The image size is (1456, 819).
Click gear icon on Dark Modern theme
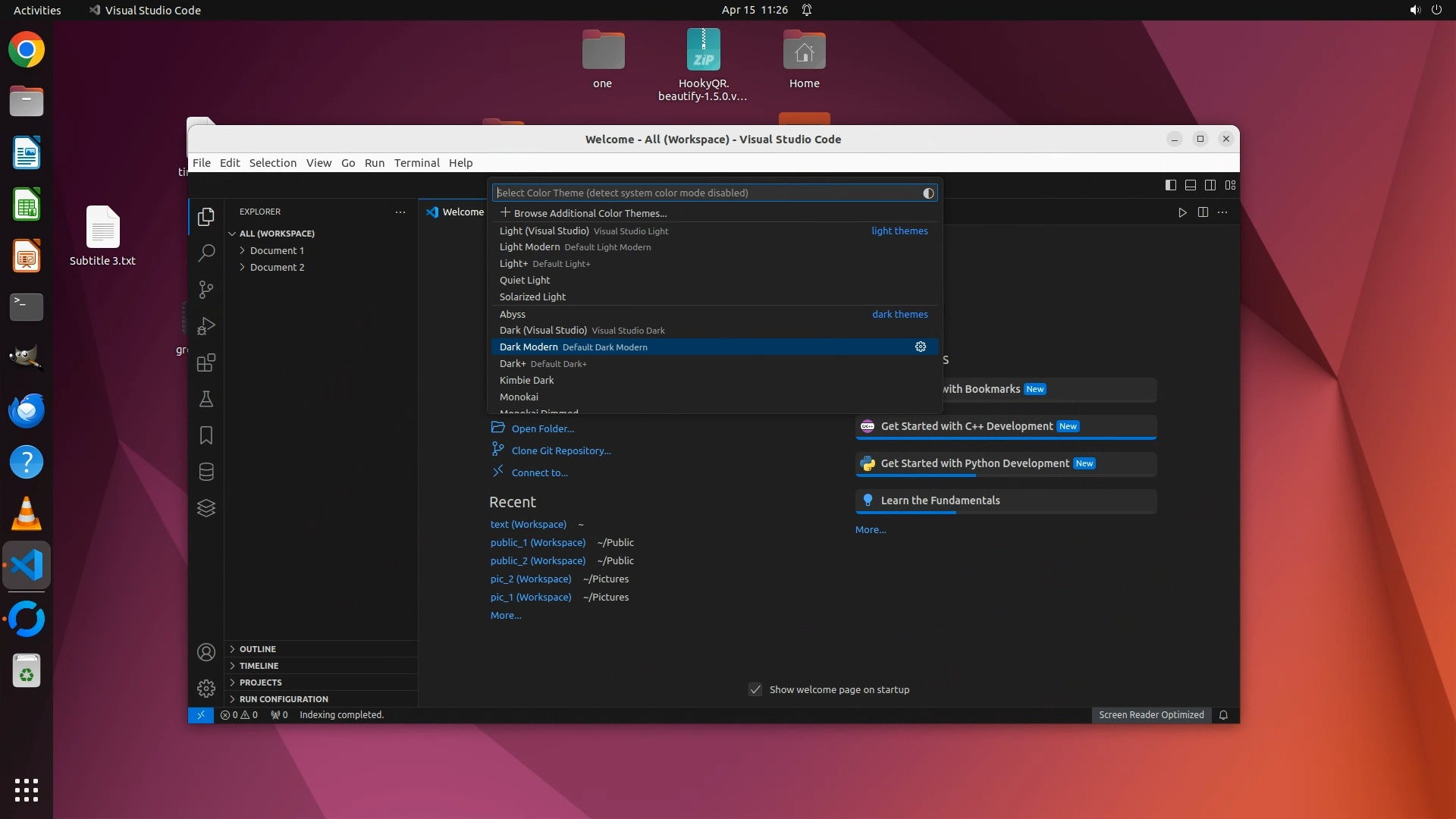(x=920, y=347)
